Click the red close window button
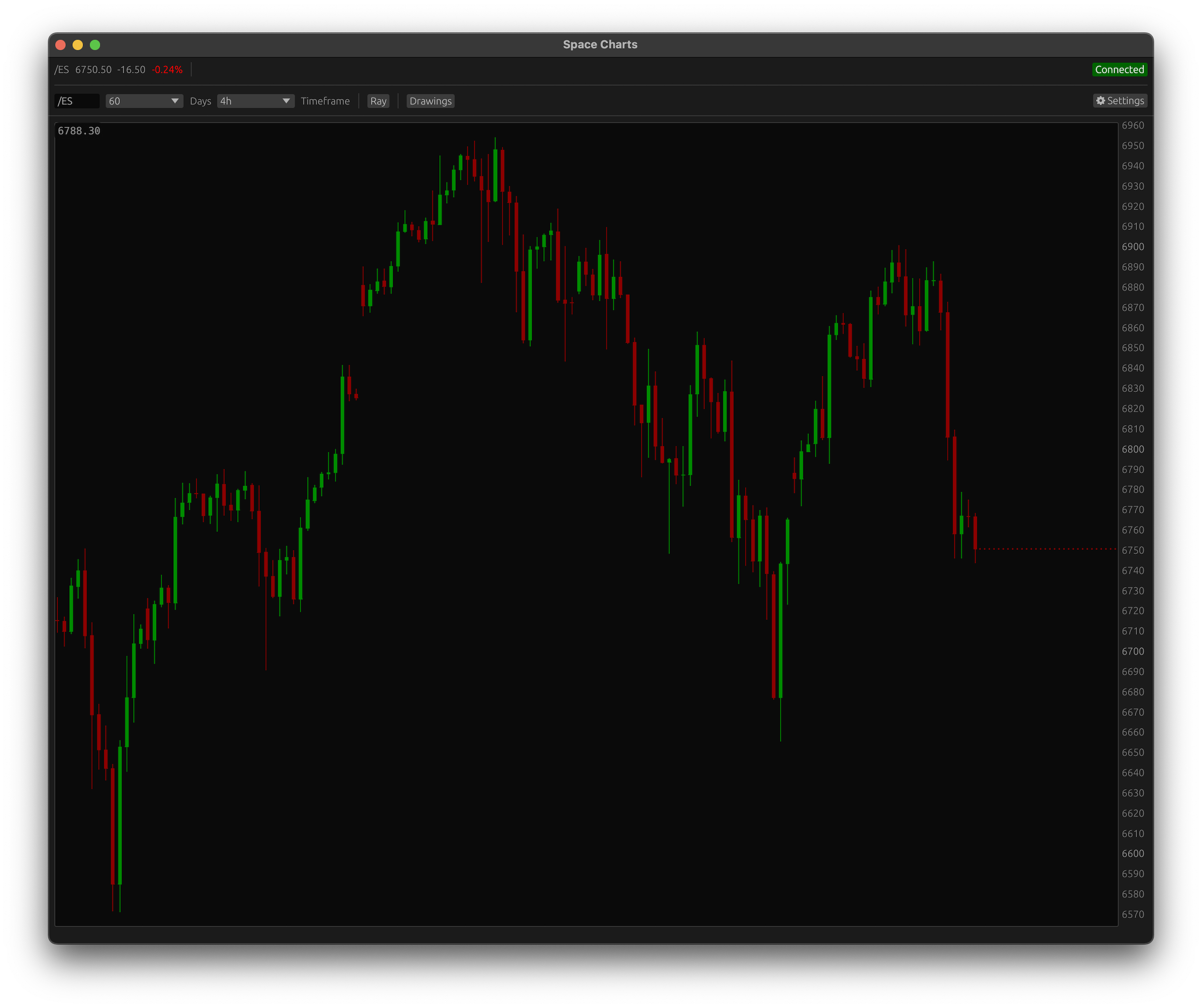1202x1008 pixels. click(x=61, y=45)
